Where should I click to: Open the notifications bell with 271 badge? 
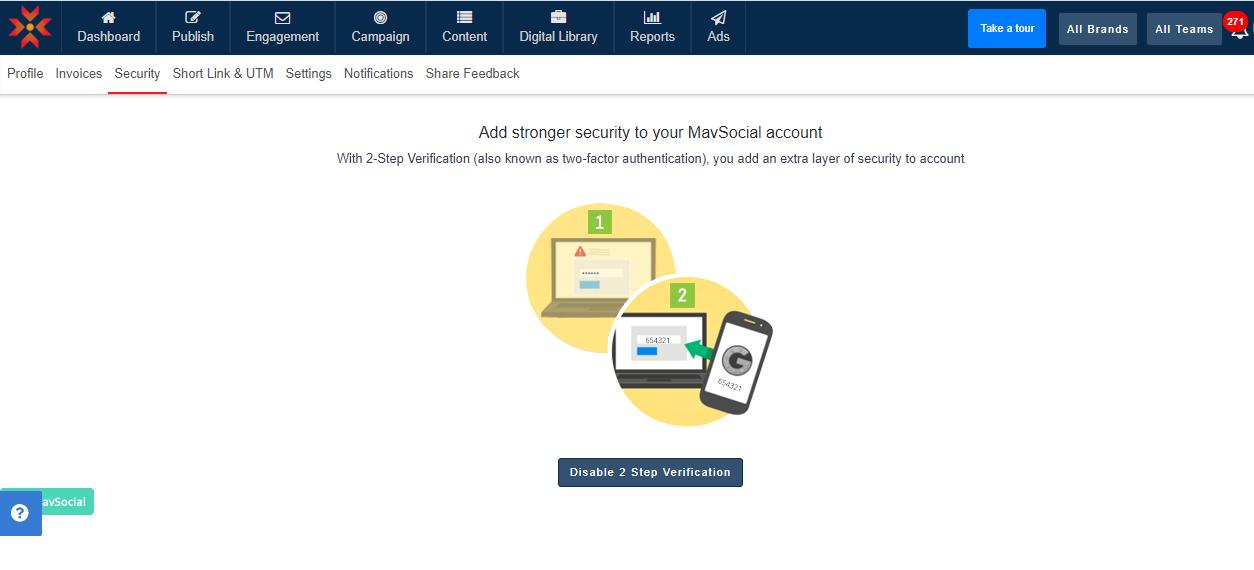pyautogui.click(x=1239, y=29)
